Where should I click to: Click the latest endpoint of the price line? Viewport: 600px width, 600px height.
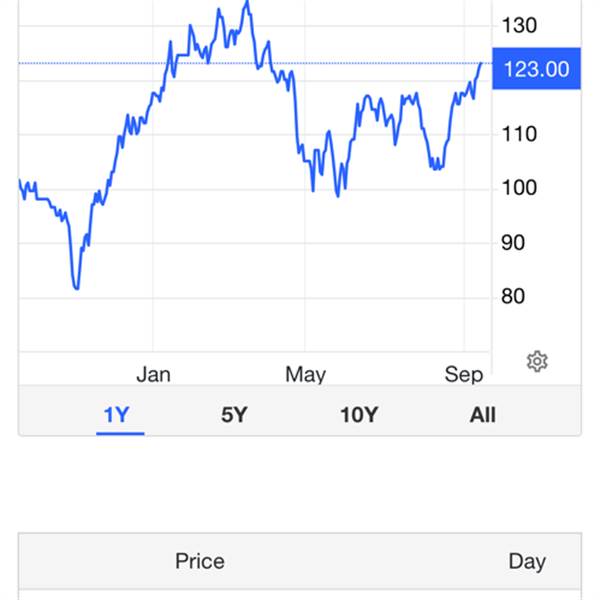481,63
